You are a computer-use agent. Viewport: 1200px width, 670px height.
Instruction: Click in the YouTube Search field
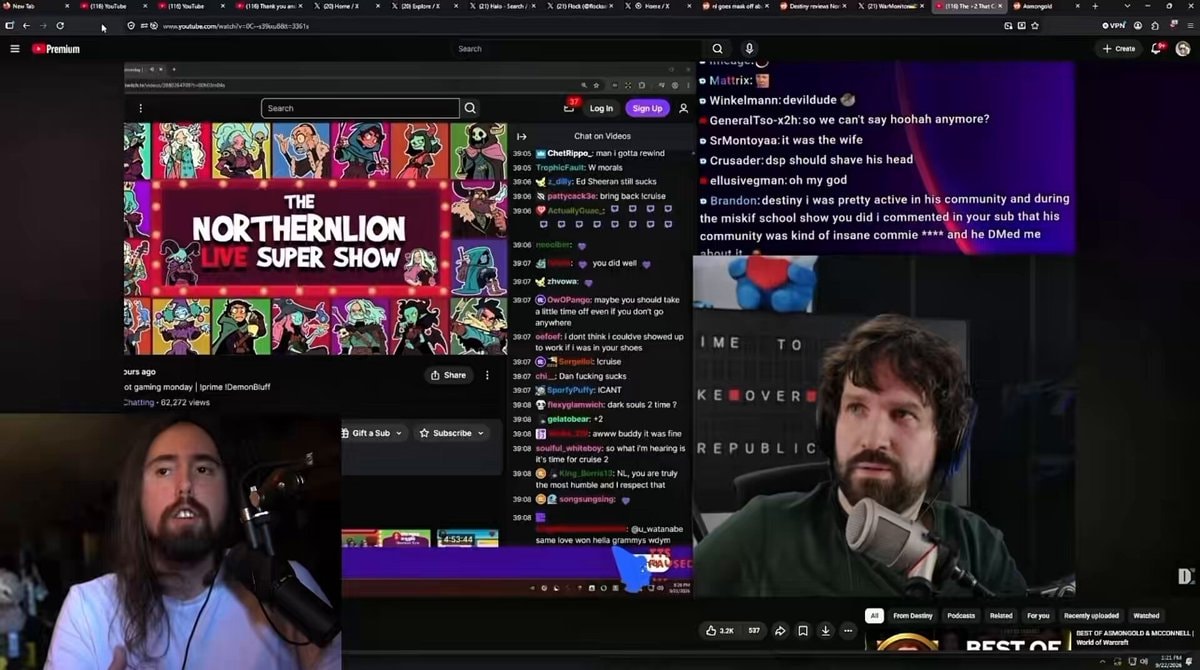tap(575, 48)
